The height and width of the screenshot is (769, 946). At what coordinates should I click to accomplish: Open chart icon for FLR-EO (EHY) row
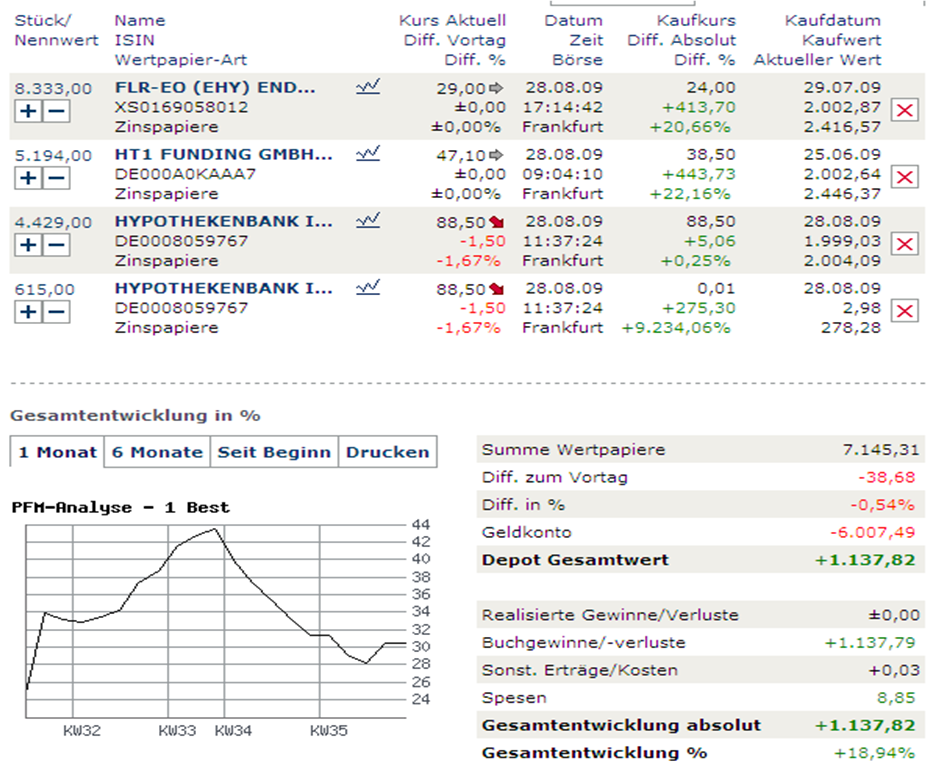367,88
